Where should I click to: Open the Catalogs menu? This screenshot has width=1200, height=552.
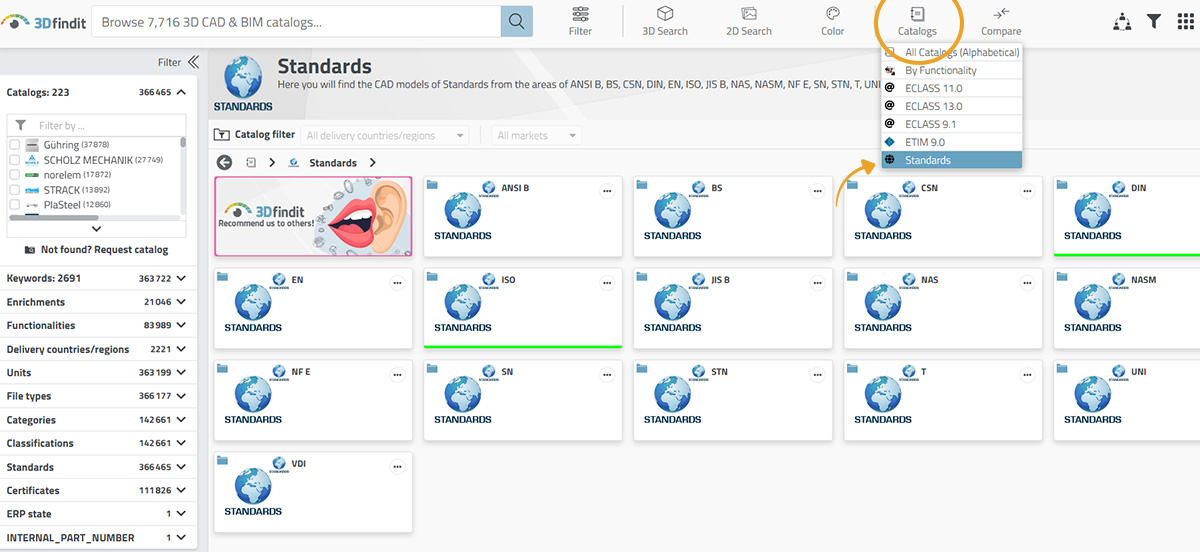pyautogui.click(x=917, y=20)
